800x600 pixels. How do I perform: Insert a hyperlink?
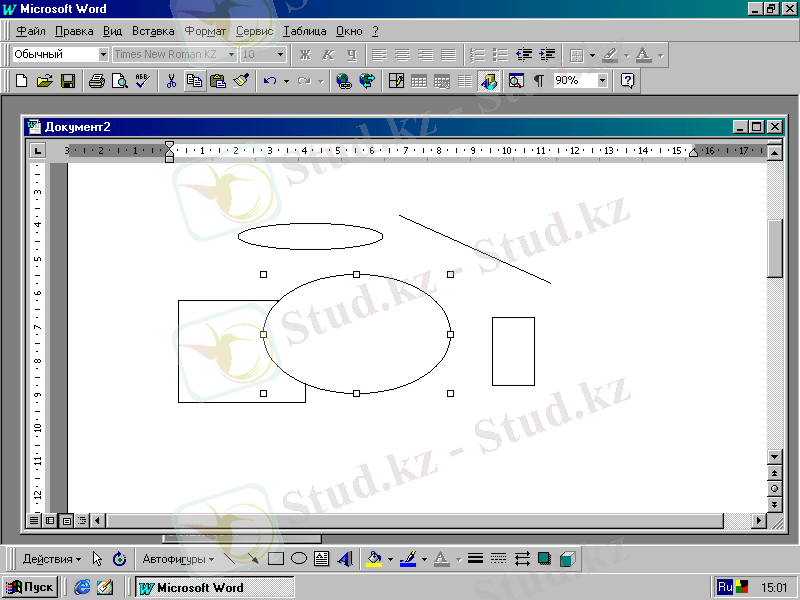344,81
